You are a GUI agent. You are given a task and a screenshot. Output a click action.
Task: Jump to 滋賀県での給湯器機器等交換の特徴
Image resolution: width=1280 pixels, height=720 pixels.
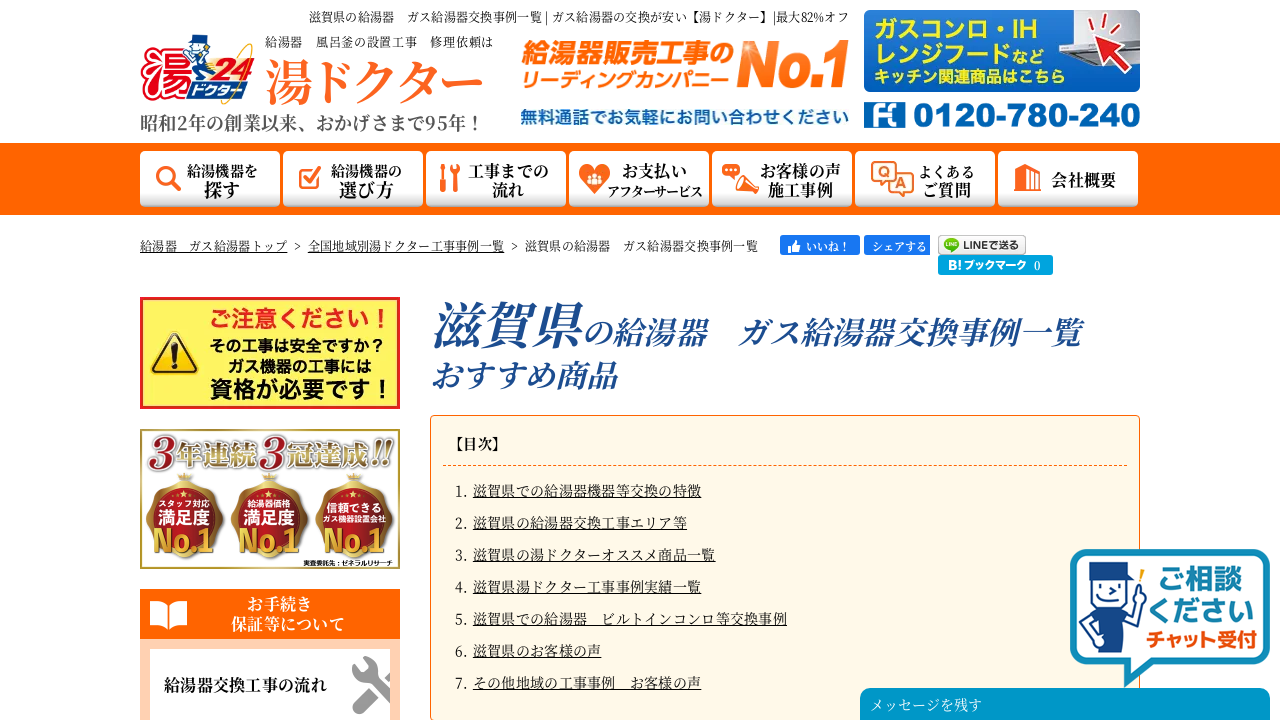click(x=586, y=491)
